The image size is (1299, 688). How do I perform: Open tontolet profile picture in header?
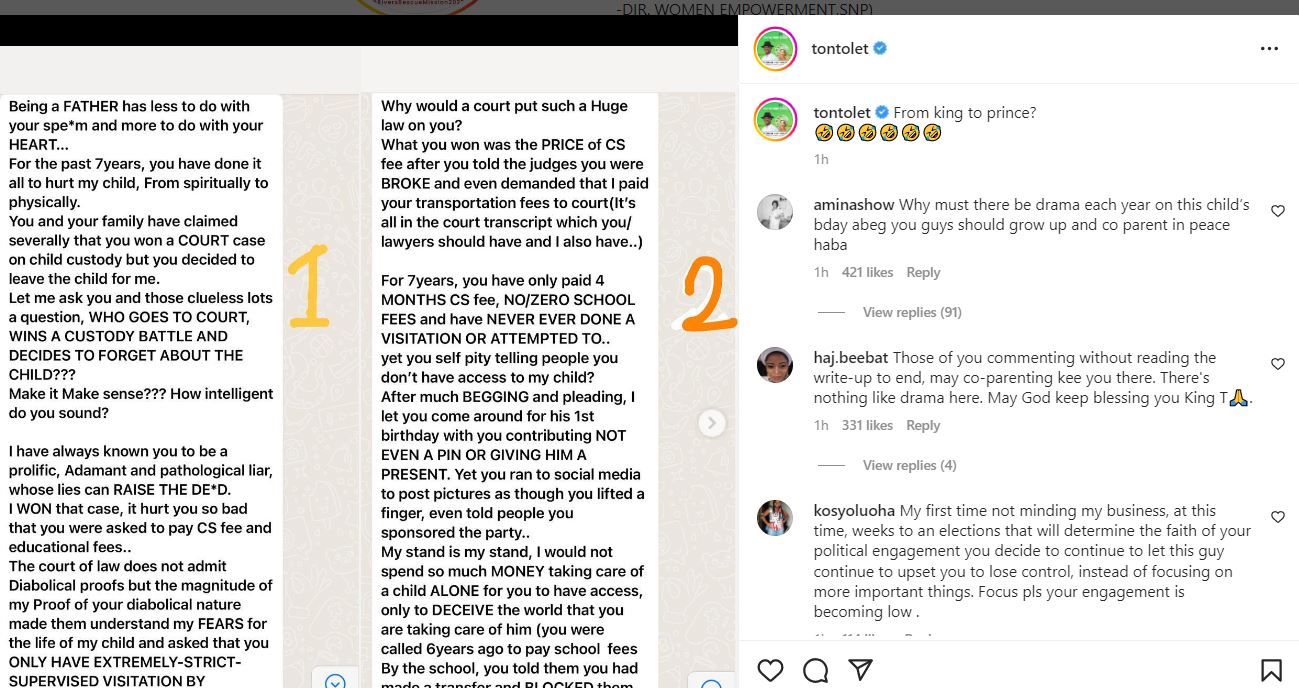tap(774, 49)
